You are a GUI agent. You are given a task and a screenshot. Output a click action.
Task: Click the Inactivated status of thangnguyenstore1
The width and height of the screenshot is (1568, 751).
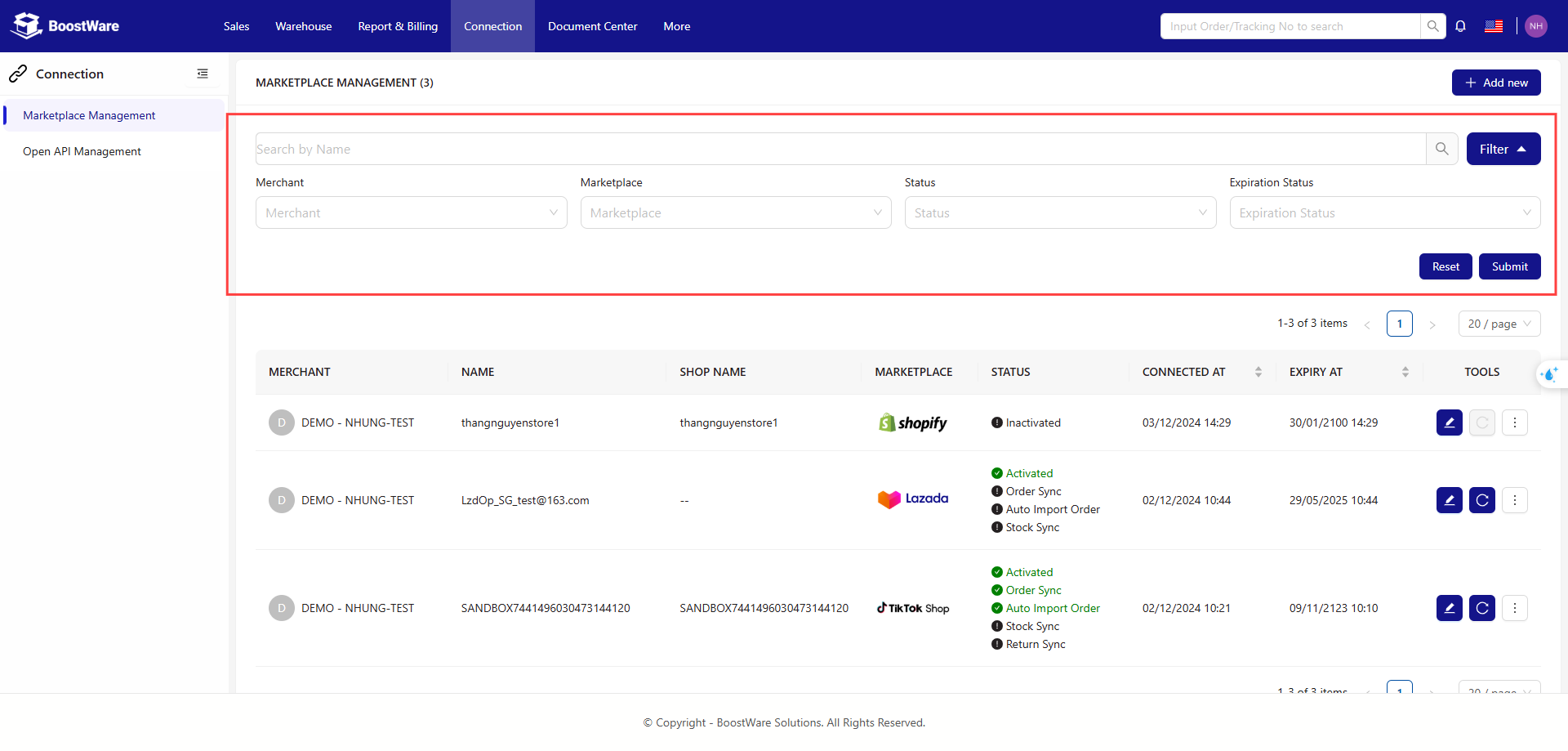pyautogui.click(x=1026, y=422)
